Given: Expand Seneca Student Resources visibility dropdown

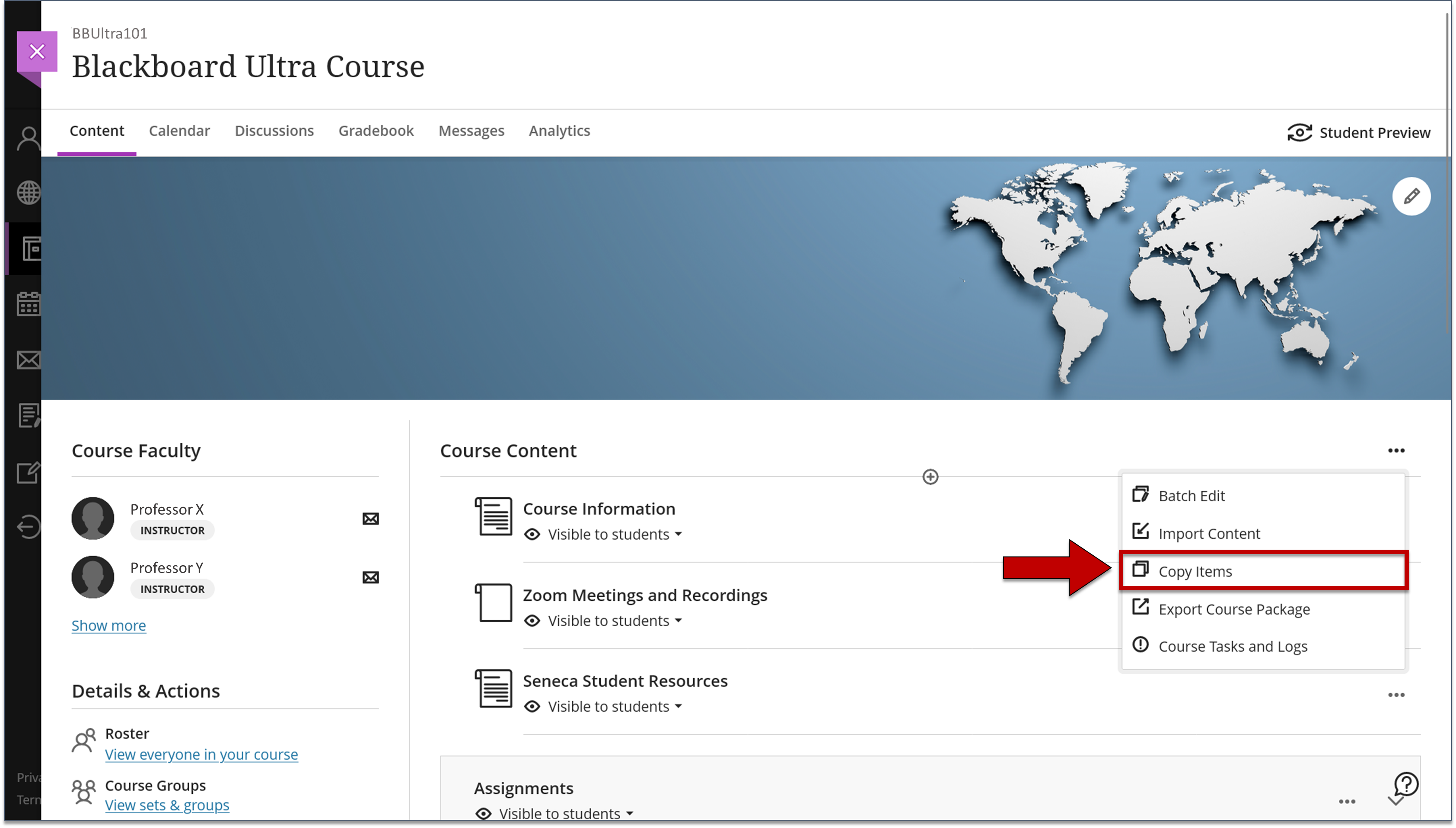Looking at the screenshot, I should point(678,707).
